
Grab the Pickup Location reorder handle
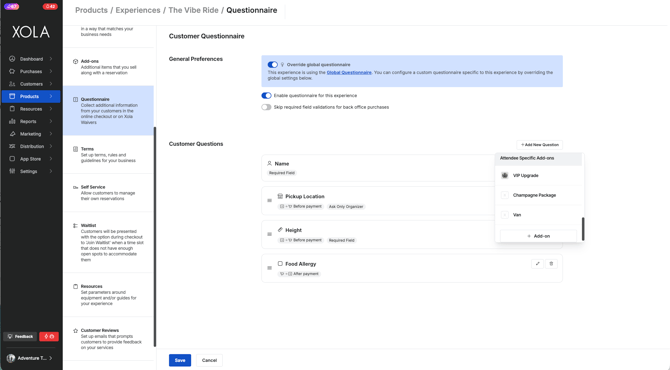tap(270, 200)
